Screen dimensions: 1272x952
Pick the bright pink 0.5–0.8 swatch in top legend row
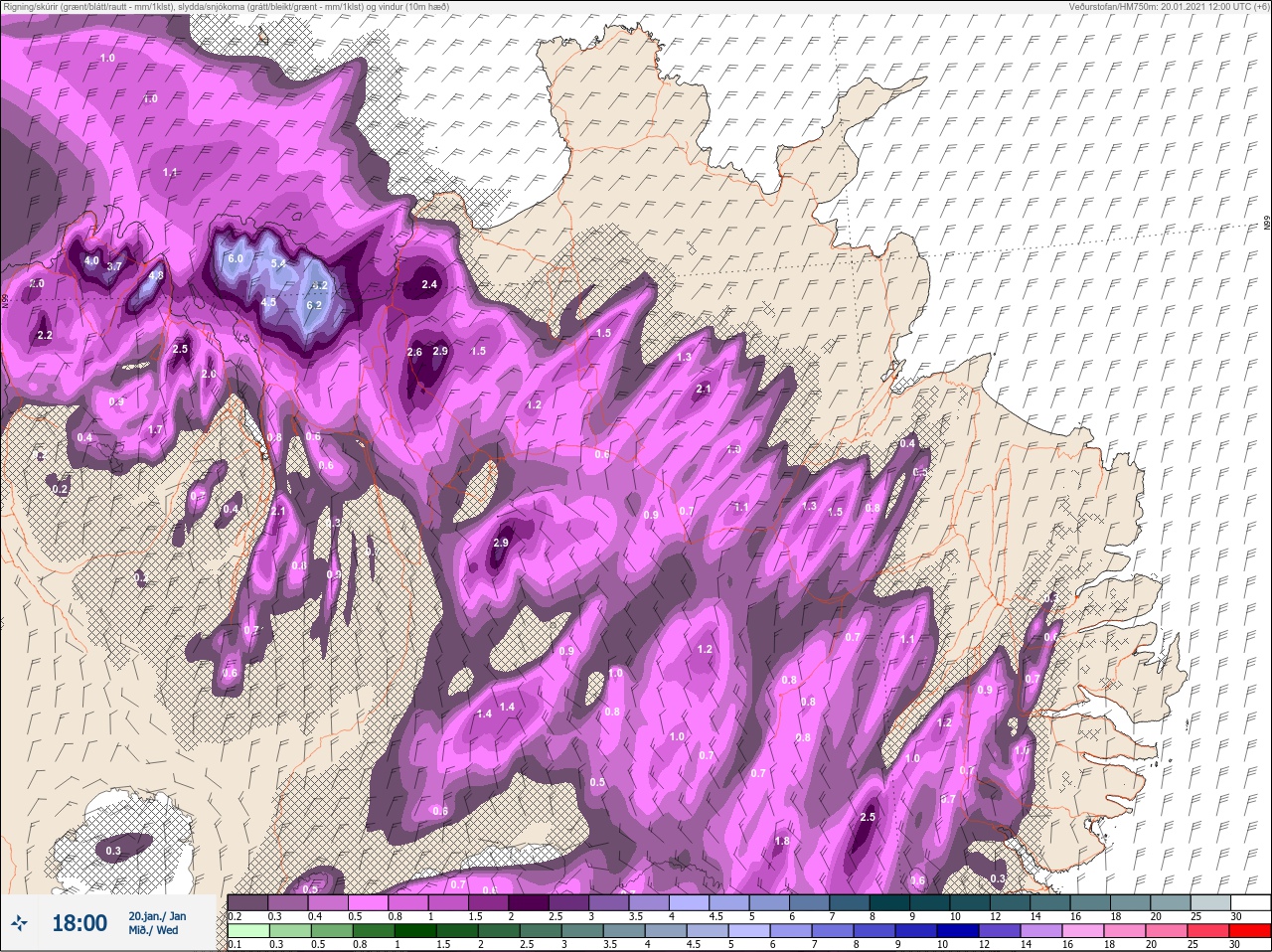pyautogui.click(x=368, y=902)
